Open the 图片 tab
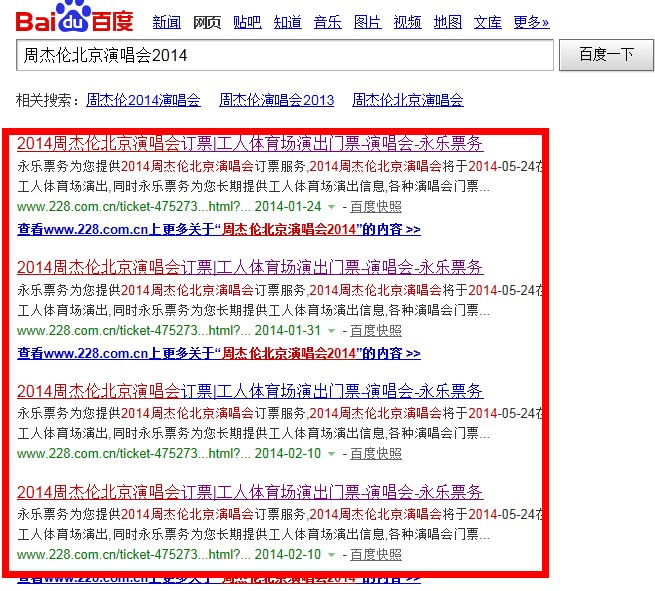Screen dimensions: 655x591 click(368, 22)
